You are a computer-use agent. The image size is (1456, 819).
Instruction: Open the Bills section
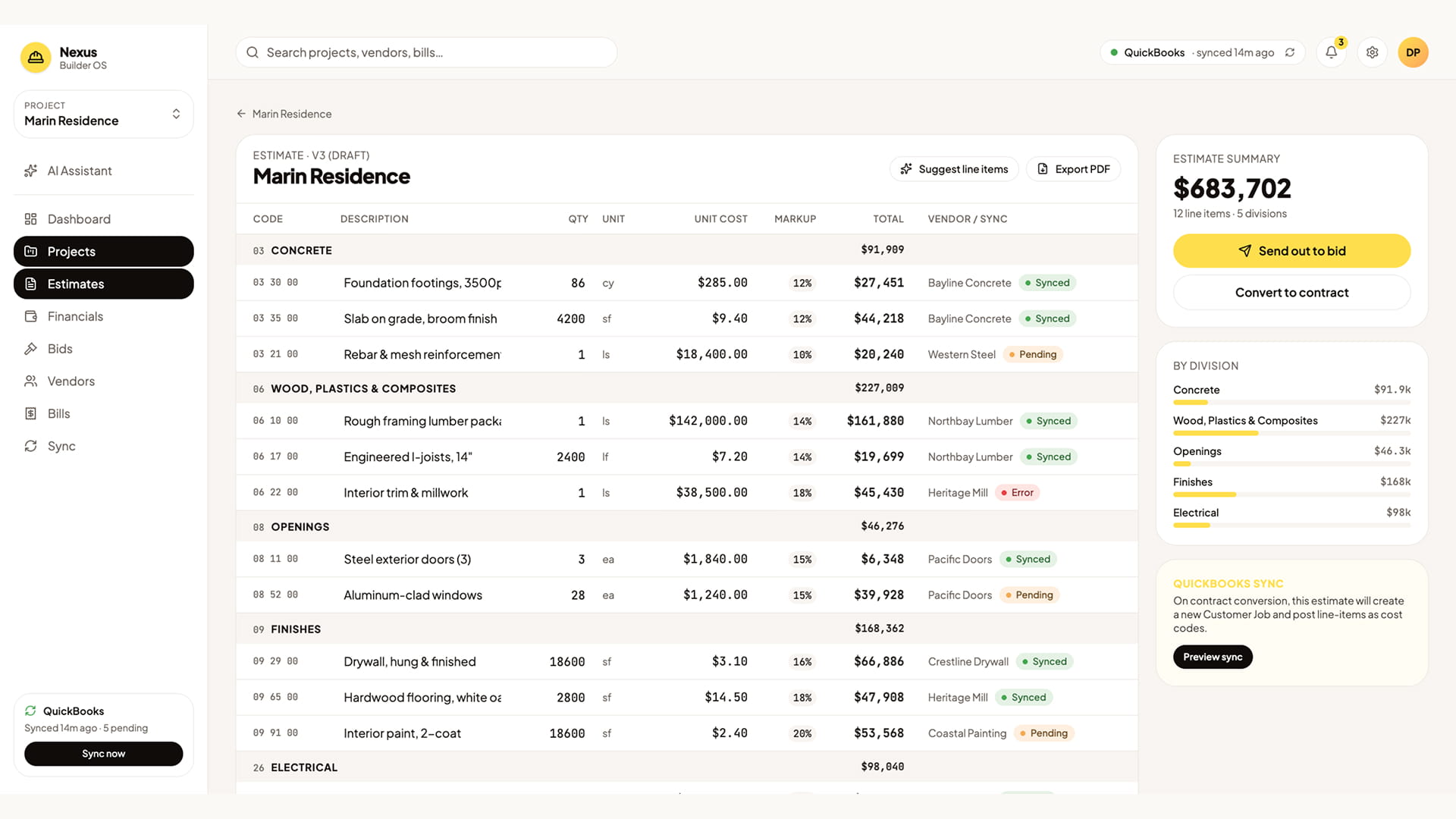coord(104,413)
